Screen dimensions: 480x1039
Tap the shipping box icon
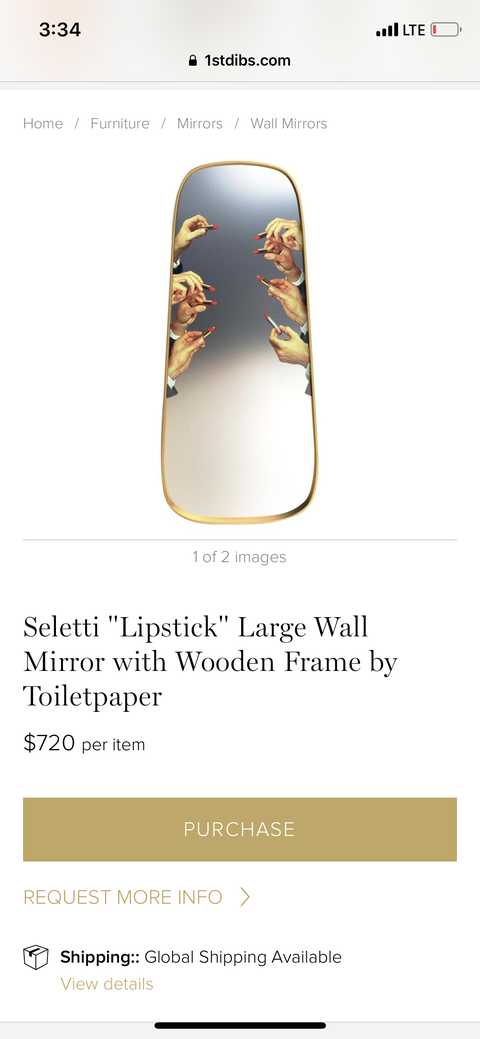pyautogui.click(x=36, y=957)
